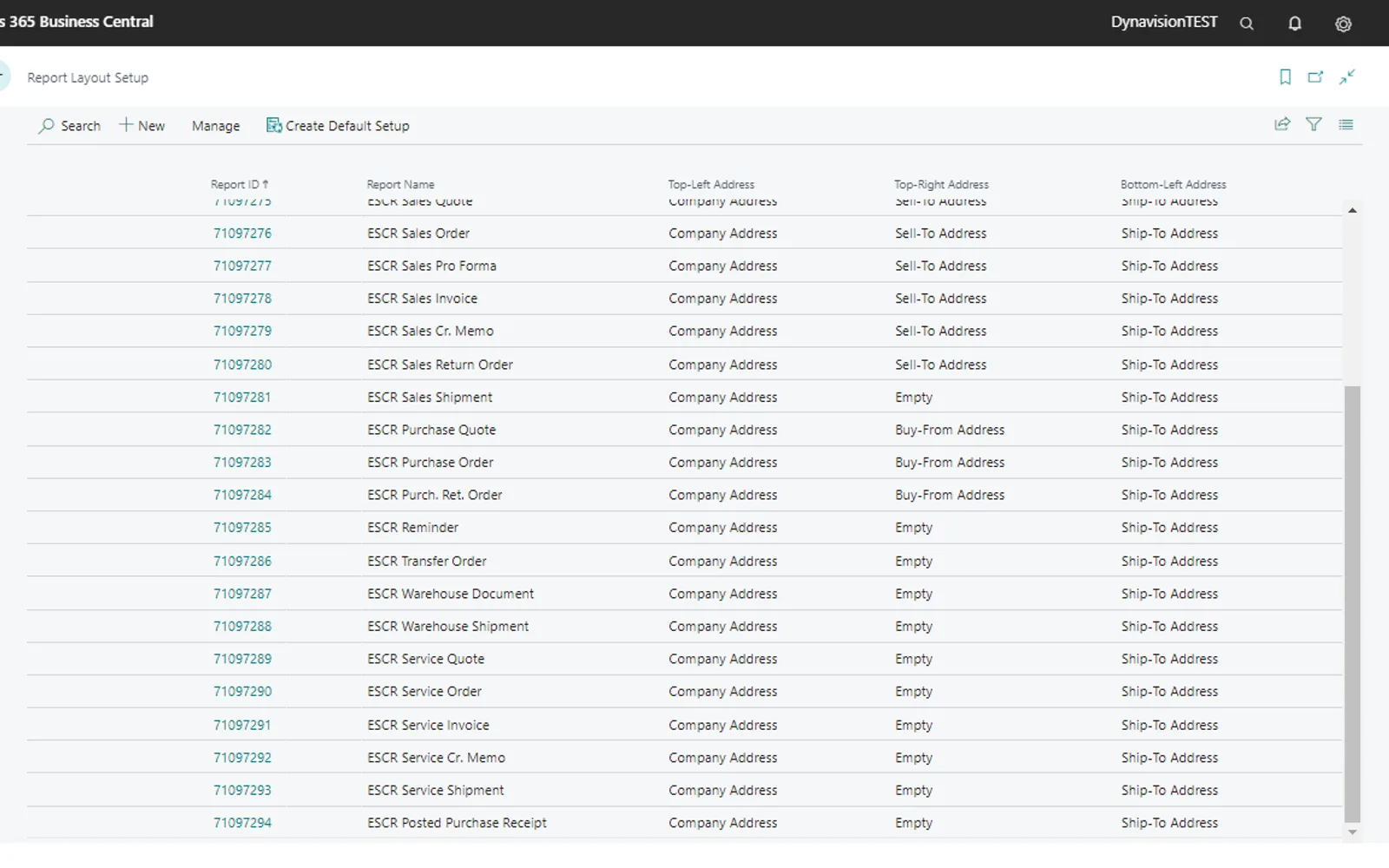Run Create Default Setup
The image size is (1389, 868).
click(338, 126)
